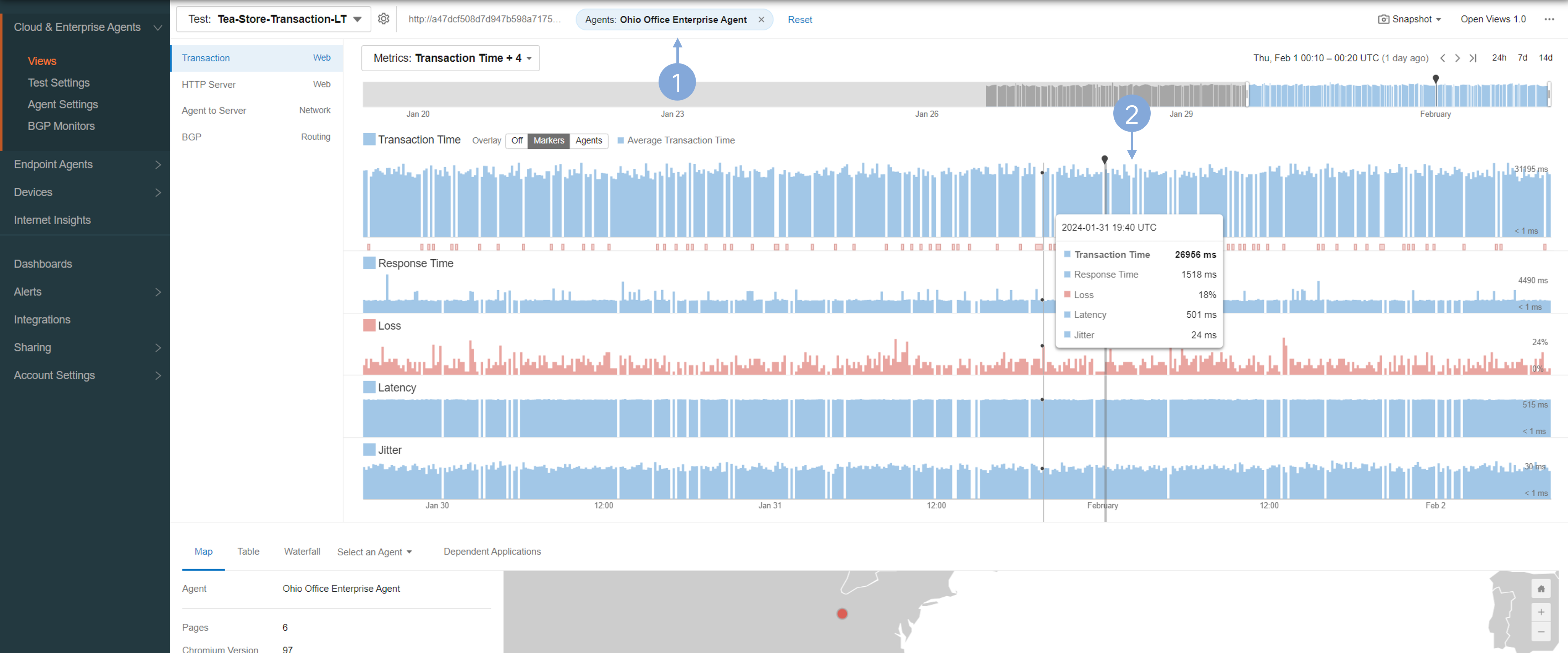This screenshot has height=653, width=1568.
Task: Zoom in on the map
Action: (x=1541, y=612)
